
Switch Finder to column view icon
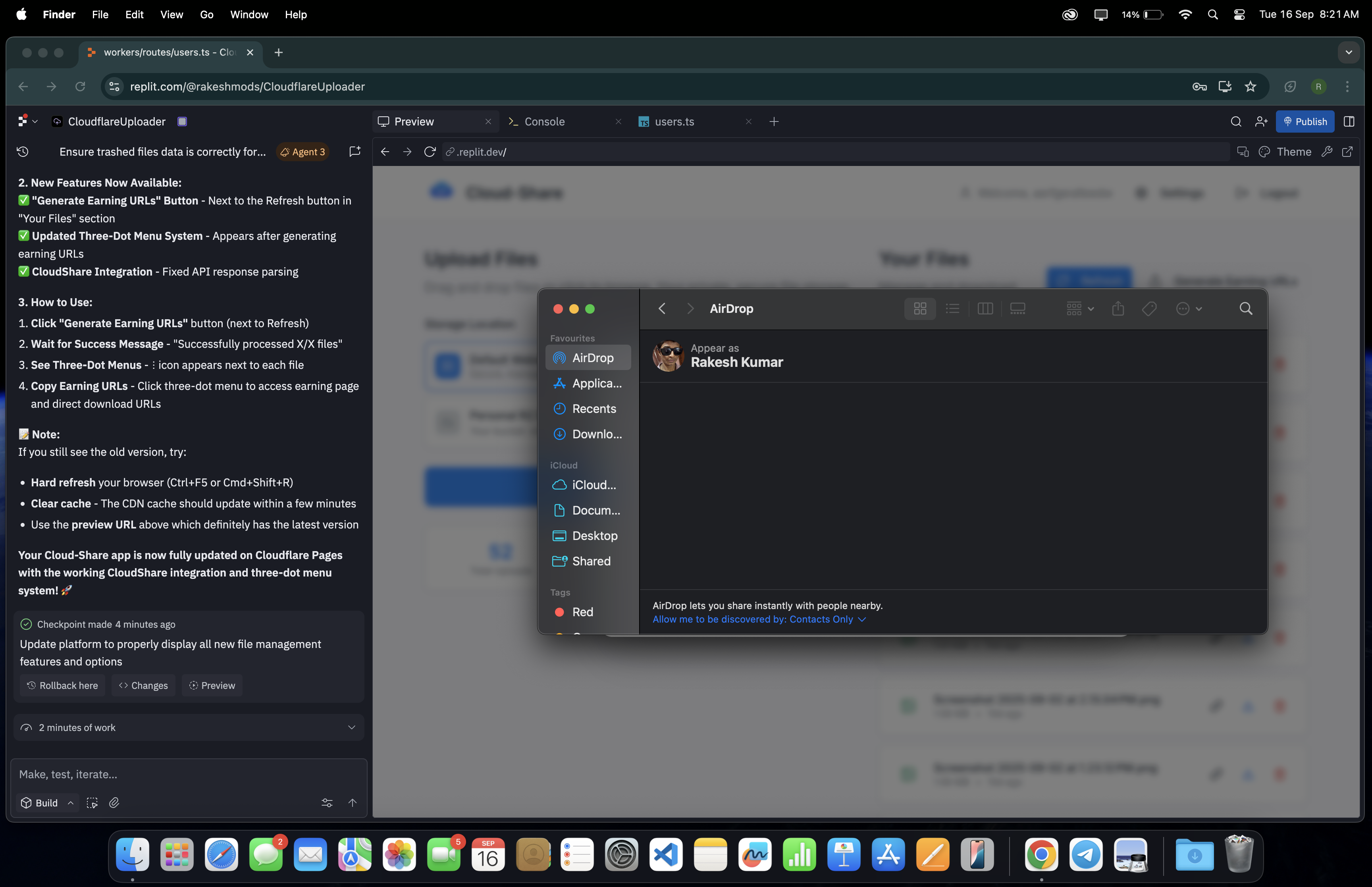985,309
